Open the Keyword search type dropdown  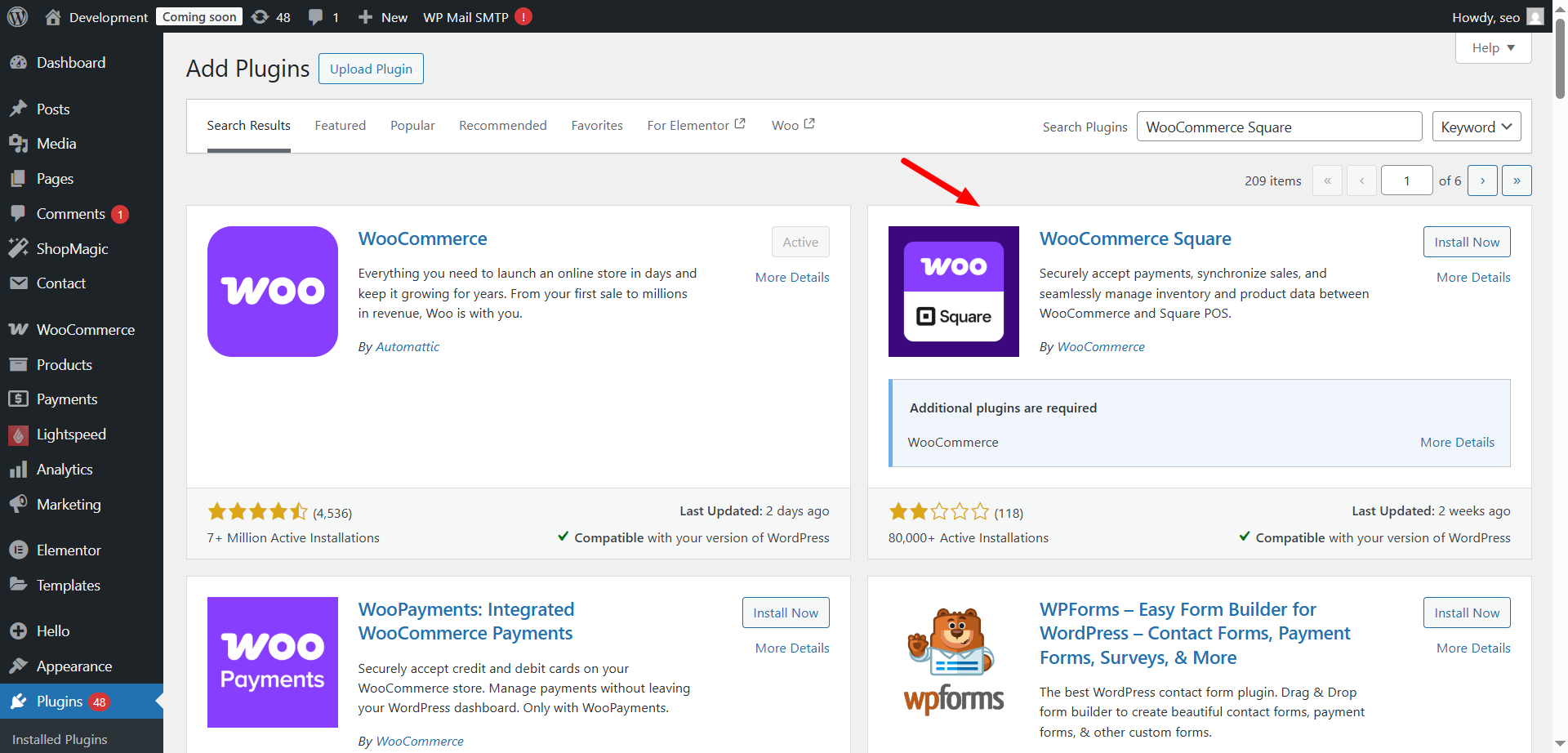click(x=1477, y=127)
